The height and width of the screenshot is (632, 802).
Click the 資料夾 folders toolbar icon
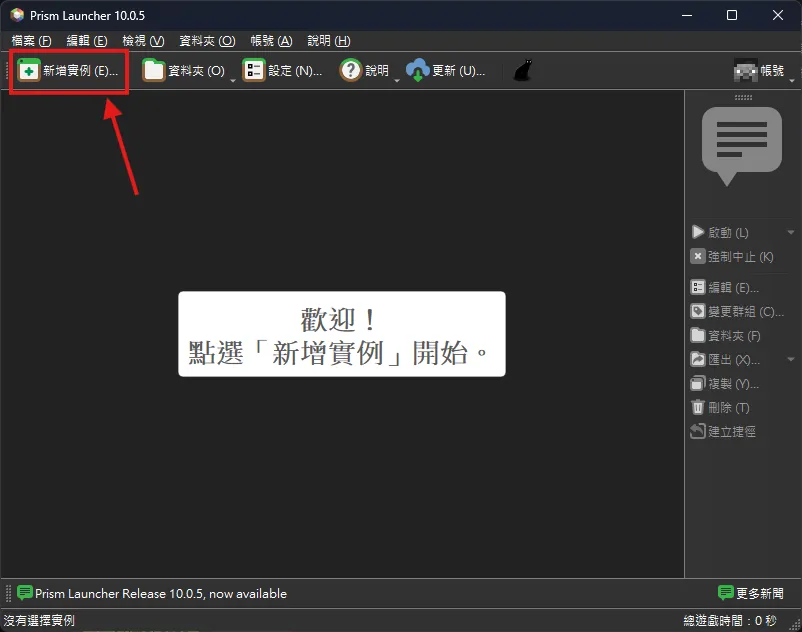coord(153,71)
